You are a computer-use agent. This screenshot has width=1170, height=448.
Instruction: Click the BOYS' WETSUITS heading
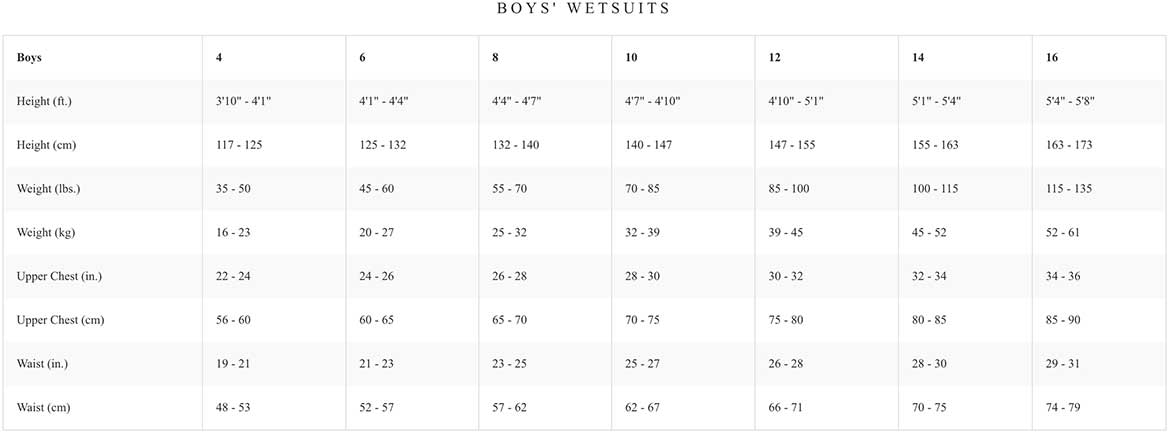[x=584, y=9]
